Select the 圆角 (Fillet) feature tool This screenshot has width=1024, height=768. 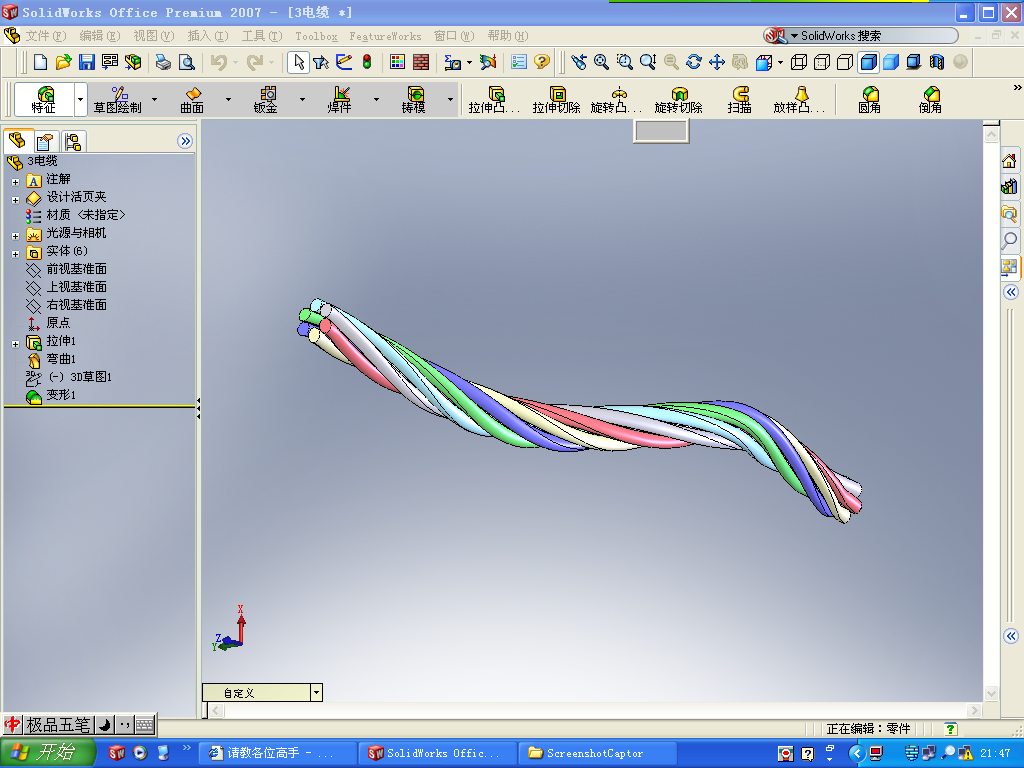point(869,99)
